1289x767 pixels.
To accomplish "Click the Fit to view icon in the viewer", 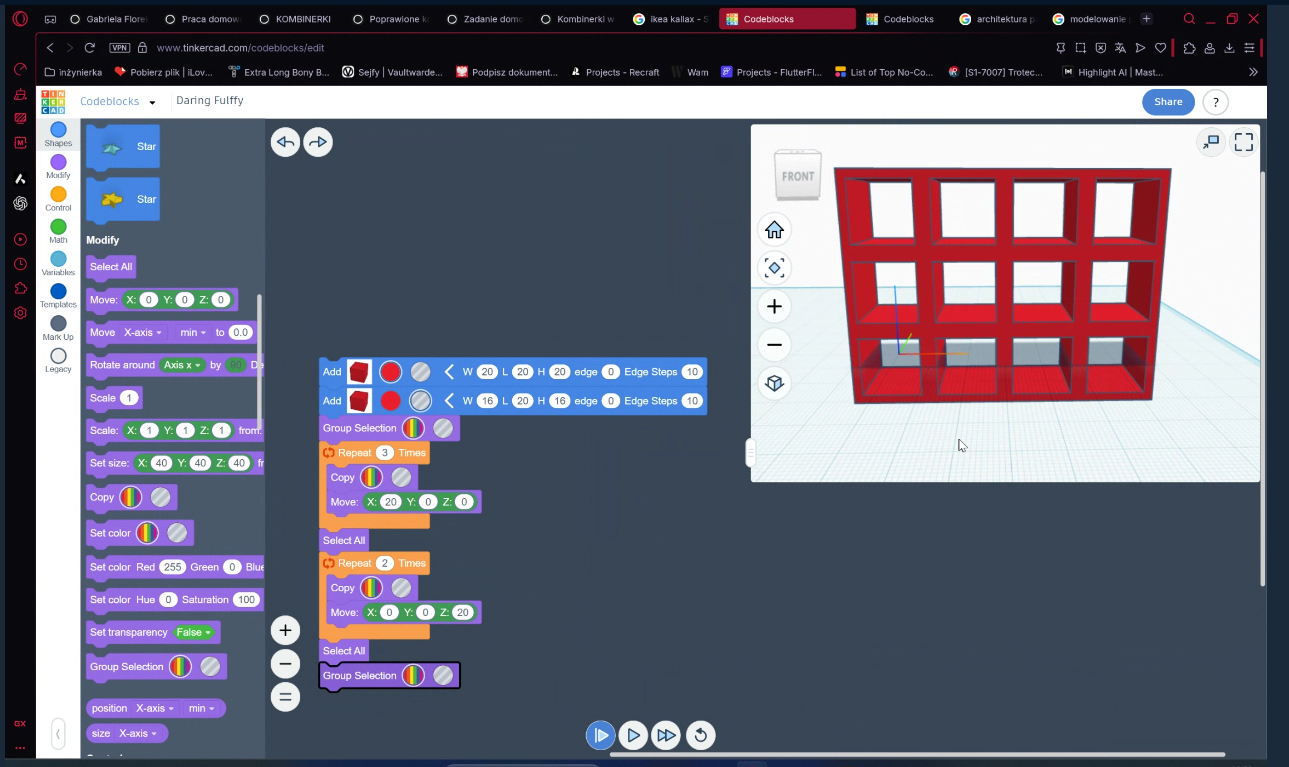I will coord(774,268).
